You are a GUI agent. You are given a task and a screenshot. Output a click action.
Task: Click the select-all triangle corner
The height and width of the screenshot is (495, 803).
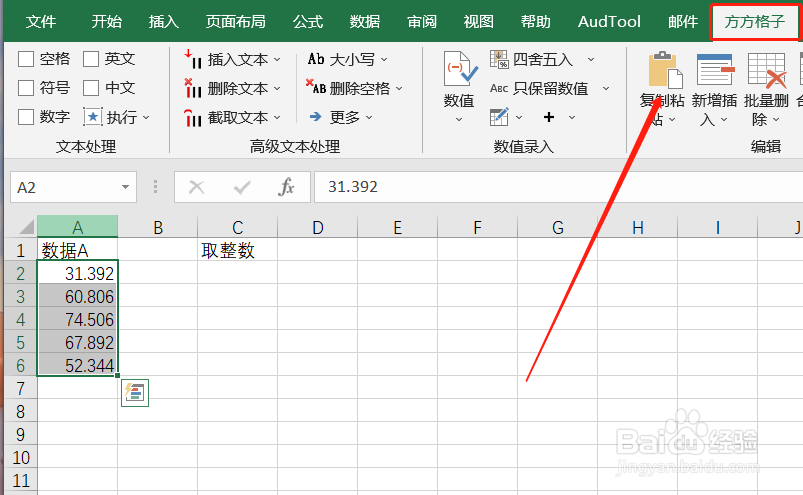click(x=25, y=227)
